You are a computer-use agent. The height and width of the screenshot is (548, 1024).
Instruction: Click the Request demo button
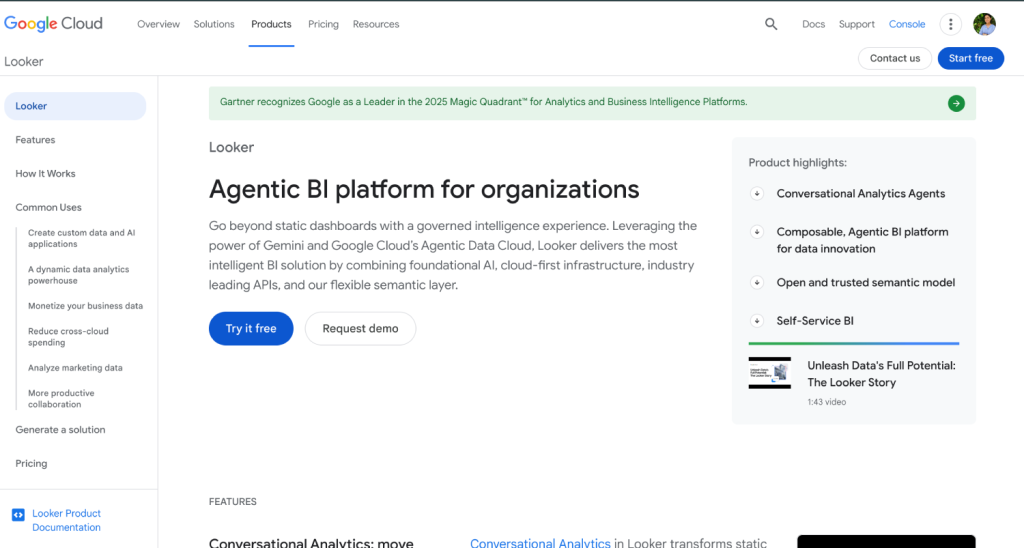click(360, 329)
